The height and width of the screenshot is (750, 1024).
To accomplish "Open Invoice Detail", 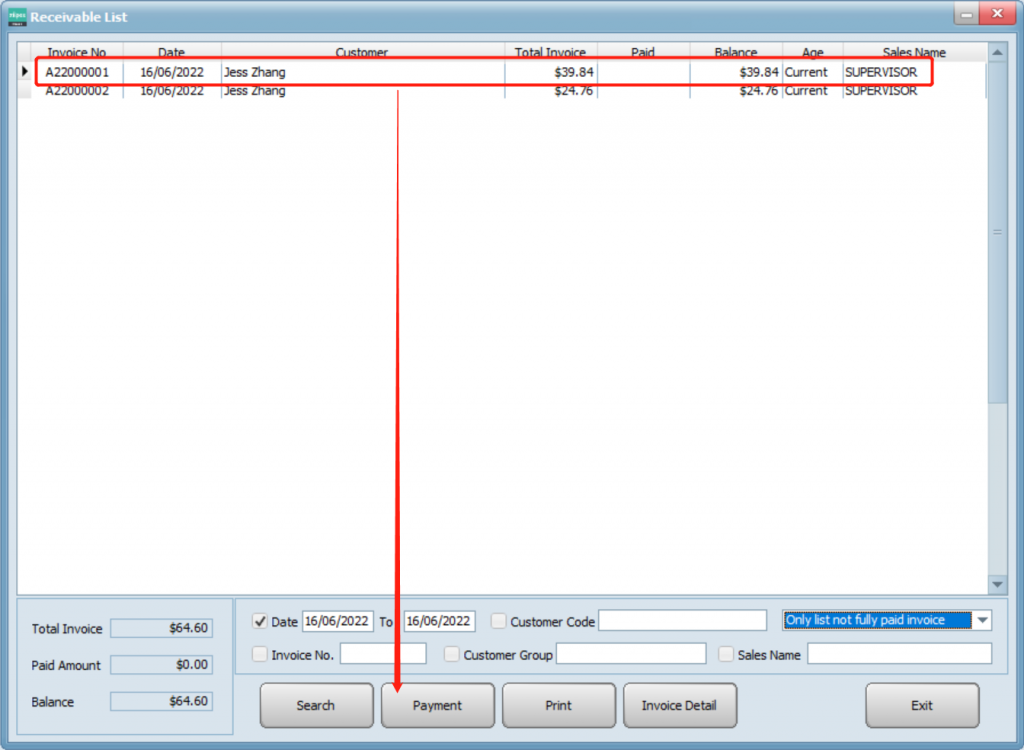I will click(679, 705).
